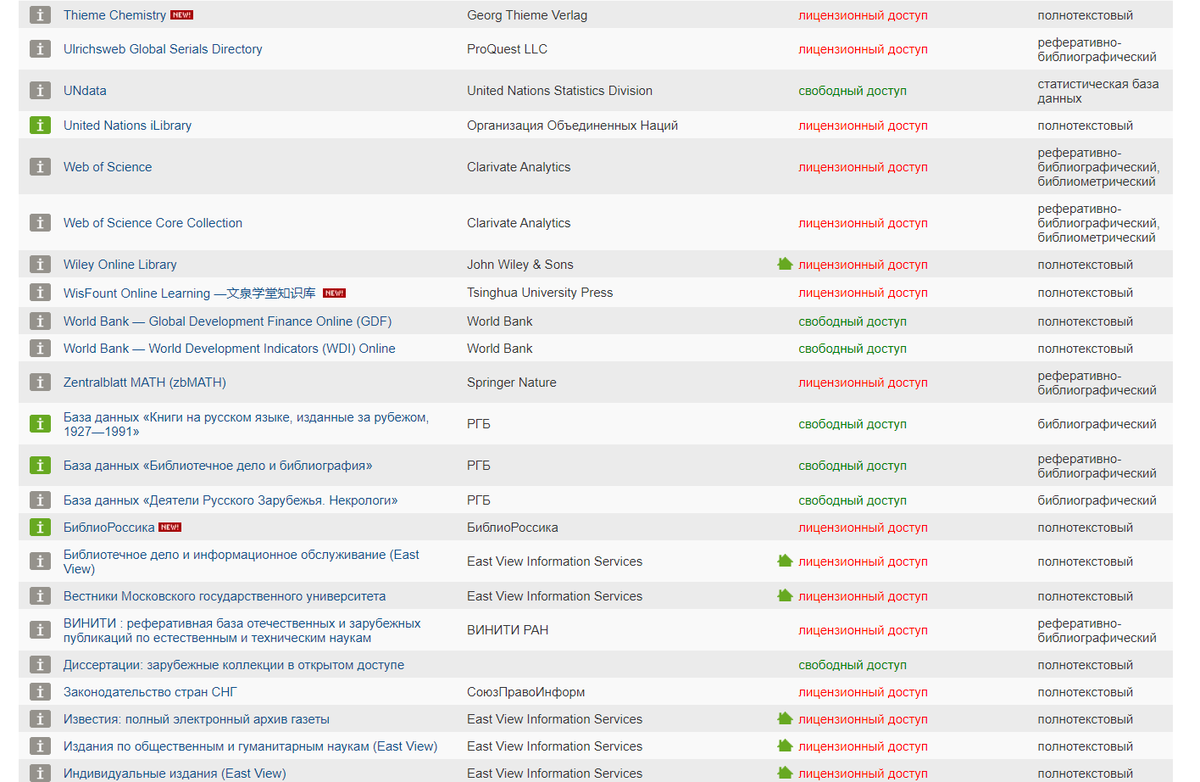Click info icon for World Bank WDI Online
This screenshot has height=782, width=1200.
tap(40, 349)
